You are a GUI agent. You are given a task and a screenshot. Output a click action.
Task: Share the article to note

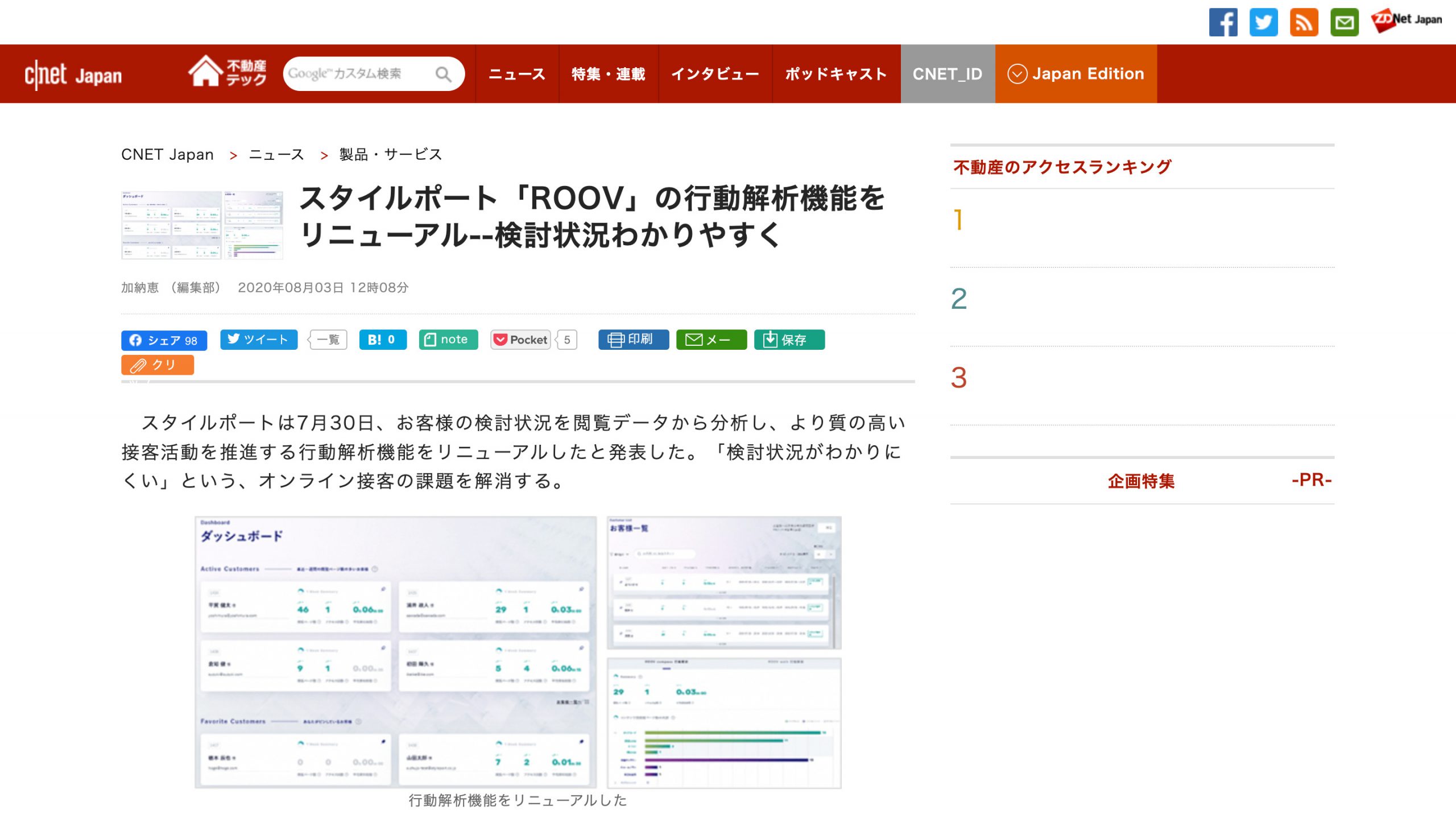pyautogui.click(x=448, y=340)
